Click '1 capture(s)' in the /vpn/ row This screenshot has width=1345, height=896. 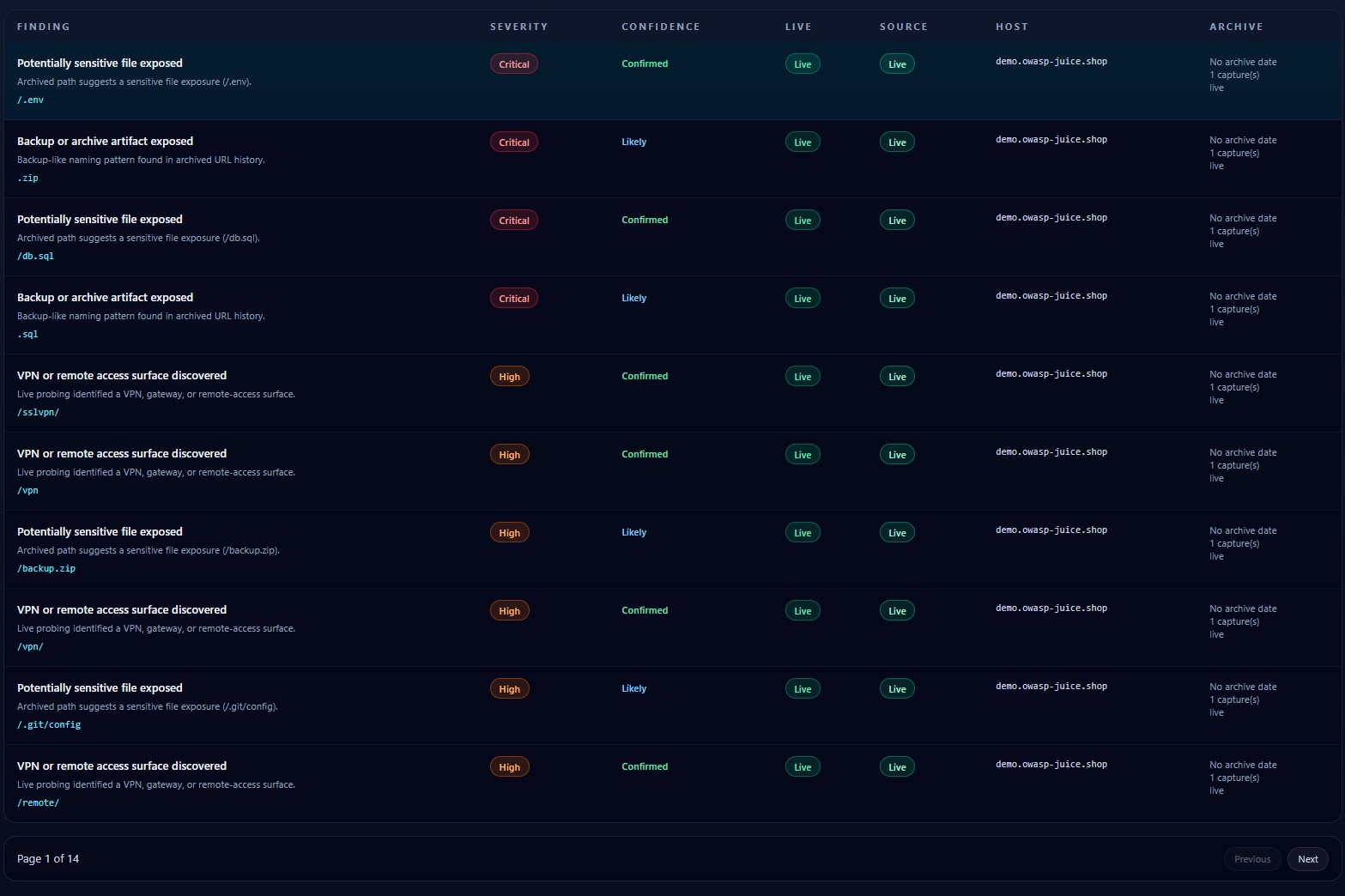pyautogui.click(x=1234, y=622)
